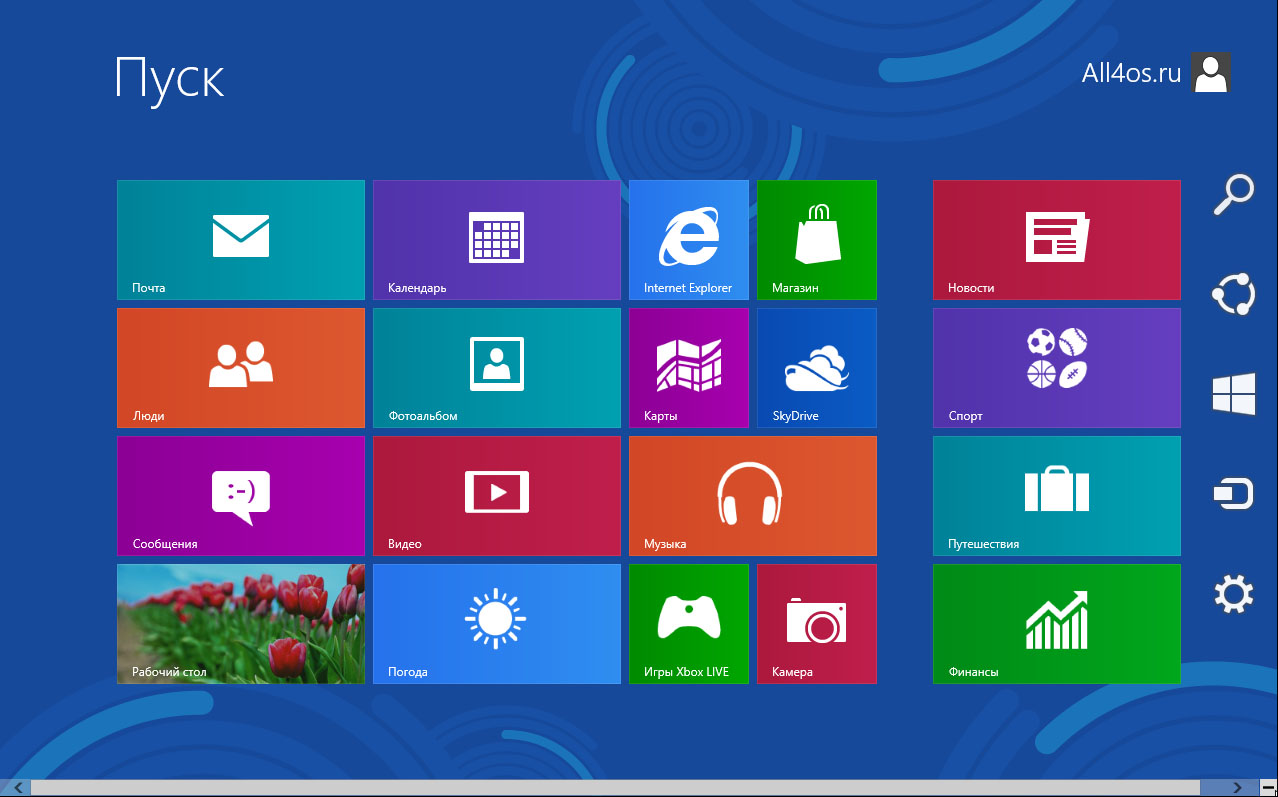This screenshot has width=1278, height=797.
Task: Open the SkyDrive tile
Action: pos(817,368)
